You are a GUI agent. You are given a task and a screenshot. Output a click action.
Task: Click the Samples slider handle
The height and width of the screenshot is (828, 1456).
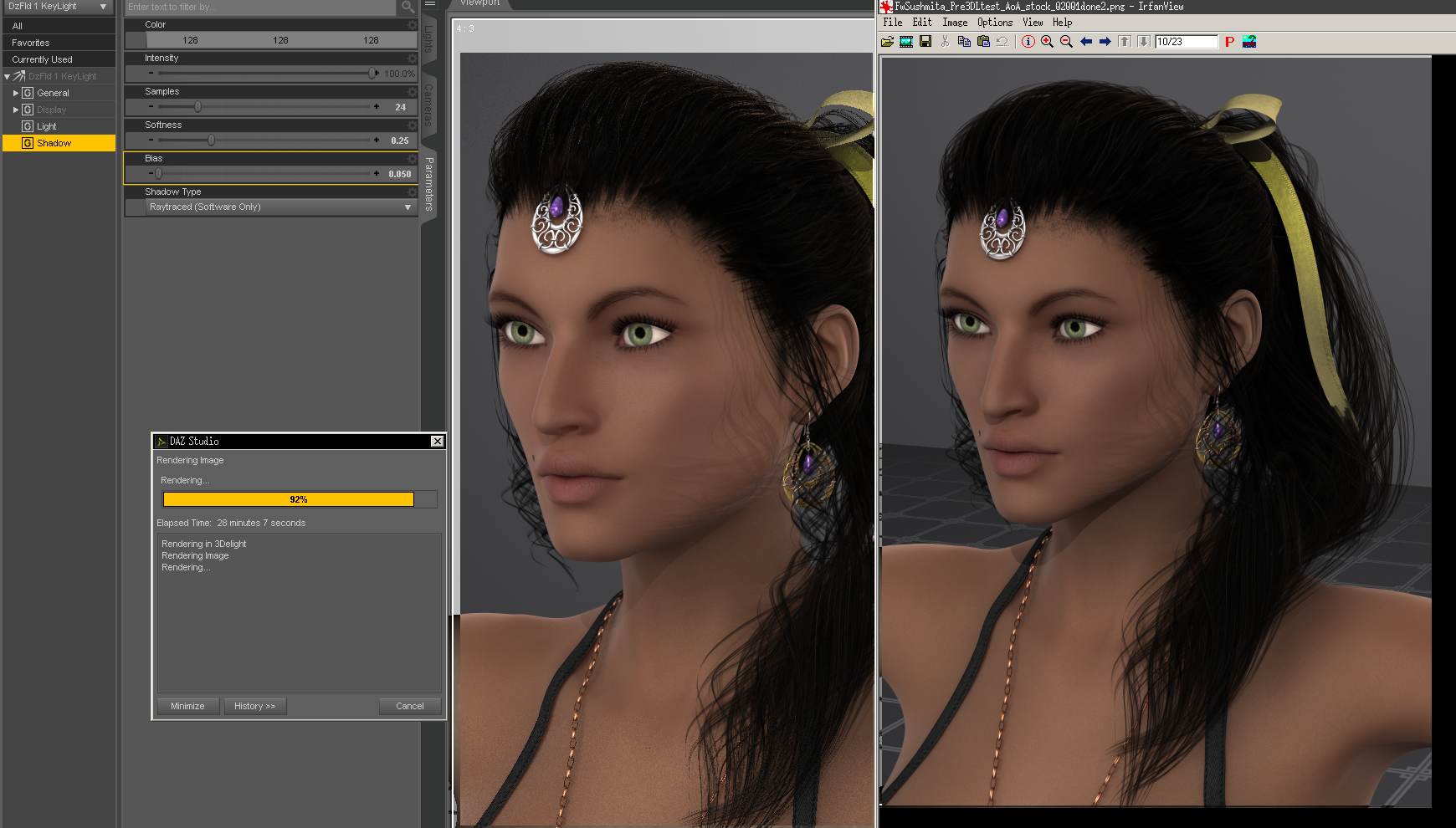tap(197, 107)
